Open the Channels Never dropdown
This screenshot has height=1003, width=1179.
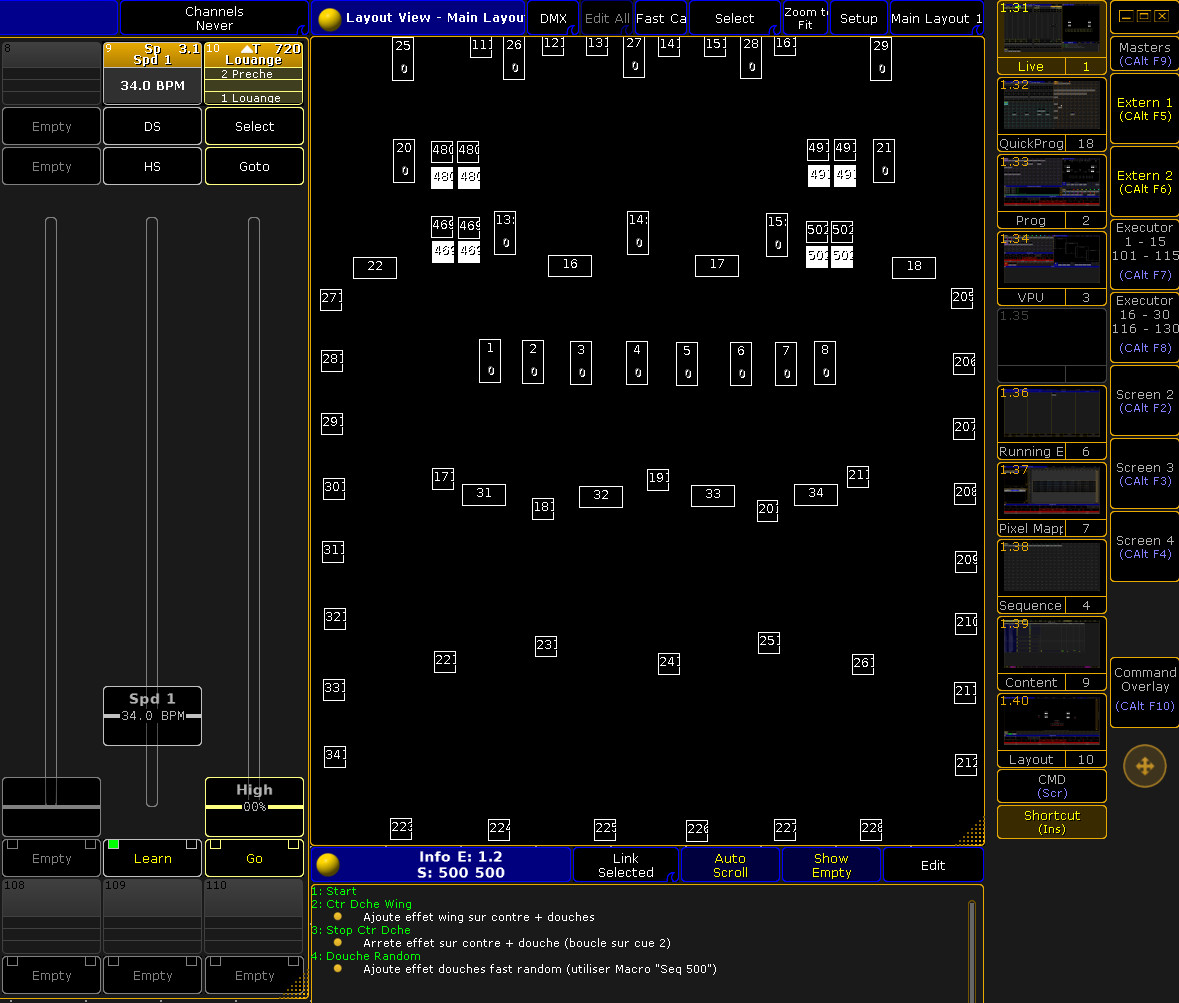[x=214, y=18]
